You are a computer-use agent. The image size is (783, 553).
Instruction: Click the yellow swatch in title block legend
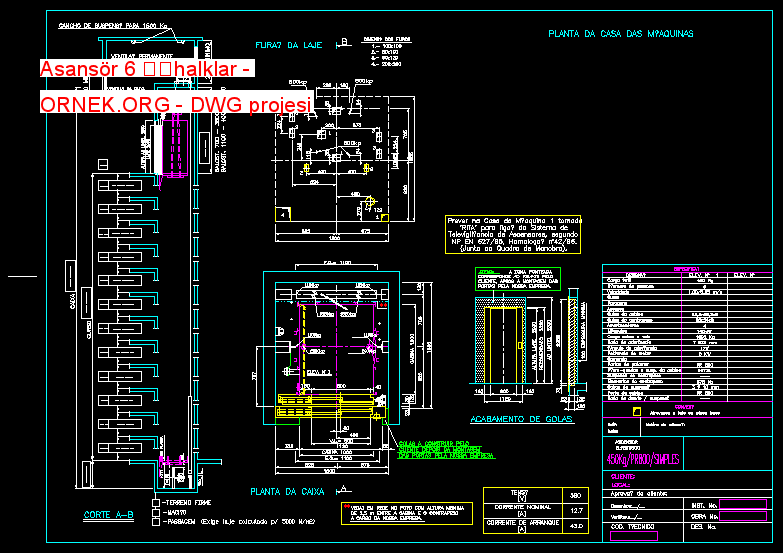[636, 410]
